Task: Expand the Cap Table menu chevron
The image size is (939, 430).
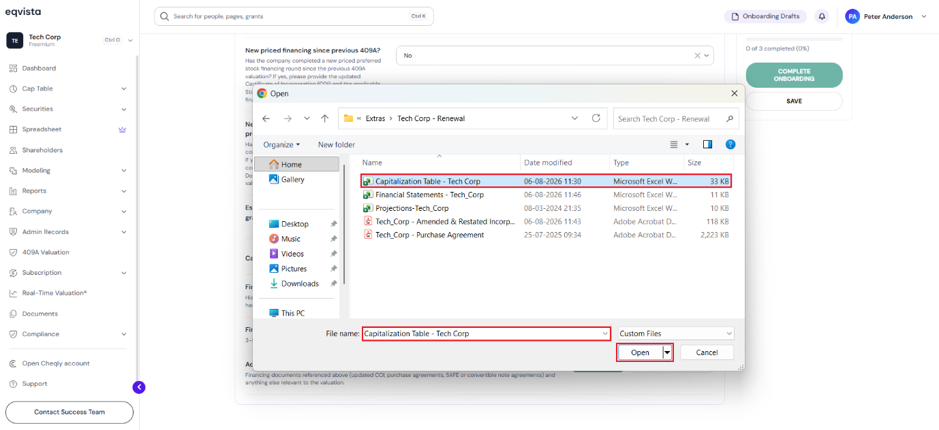Action: click(124, 89)
